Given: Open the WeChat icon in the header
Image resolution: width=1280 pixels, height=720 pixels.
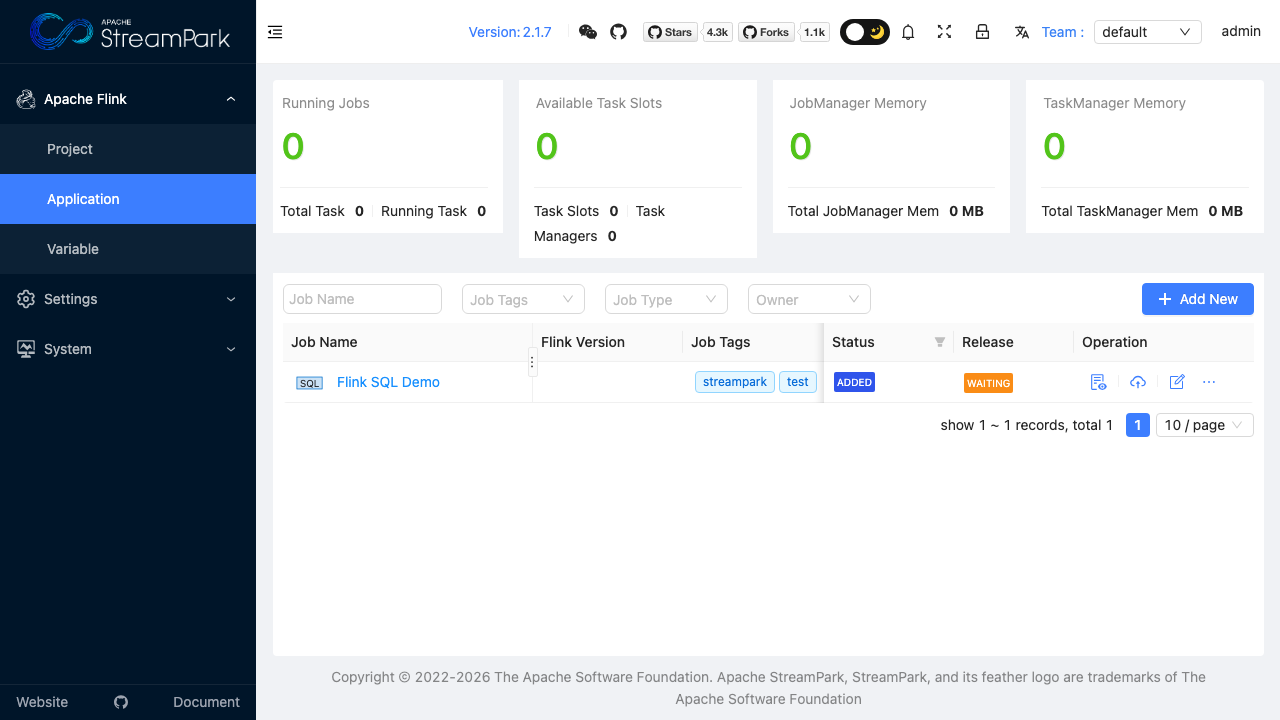Looking at the screenshot, I should [x=588, y=32].
